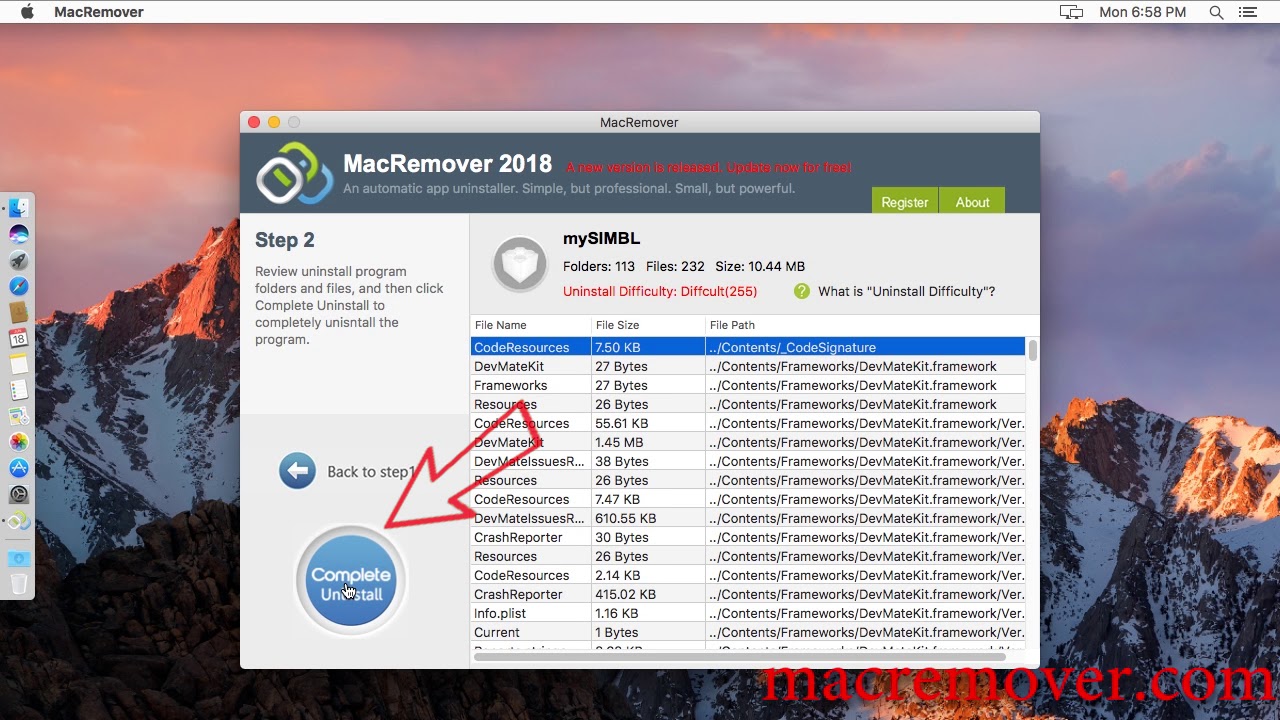Viewport: 1280px width, 720px height.
Task: Open the Trash in the Dock
Action: pos(19,584)
